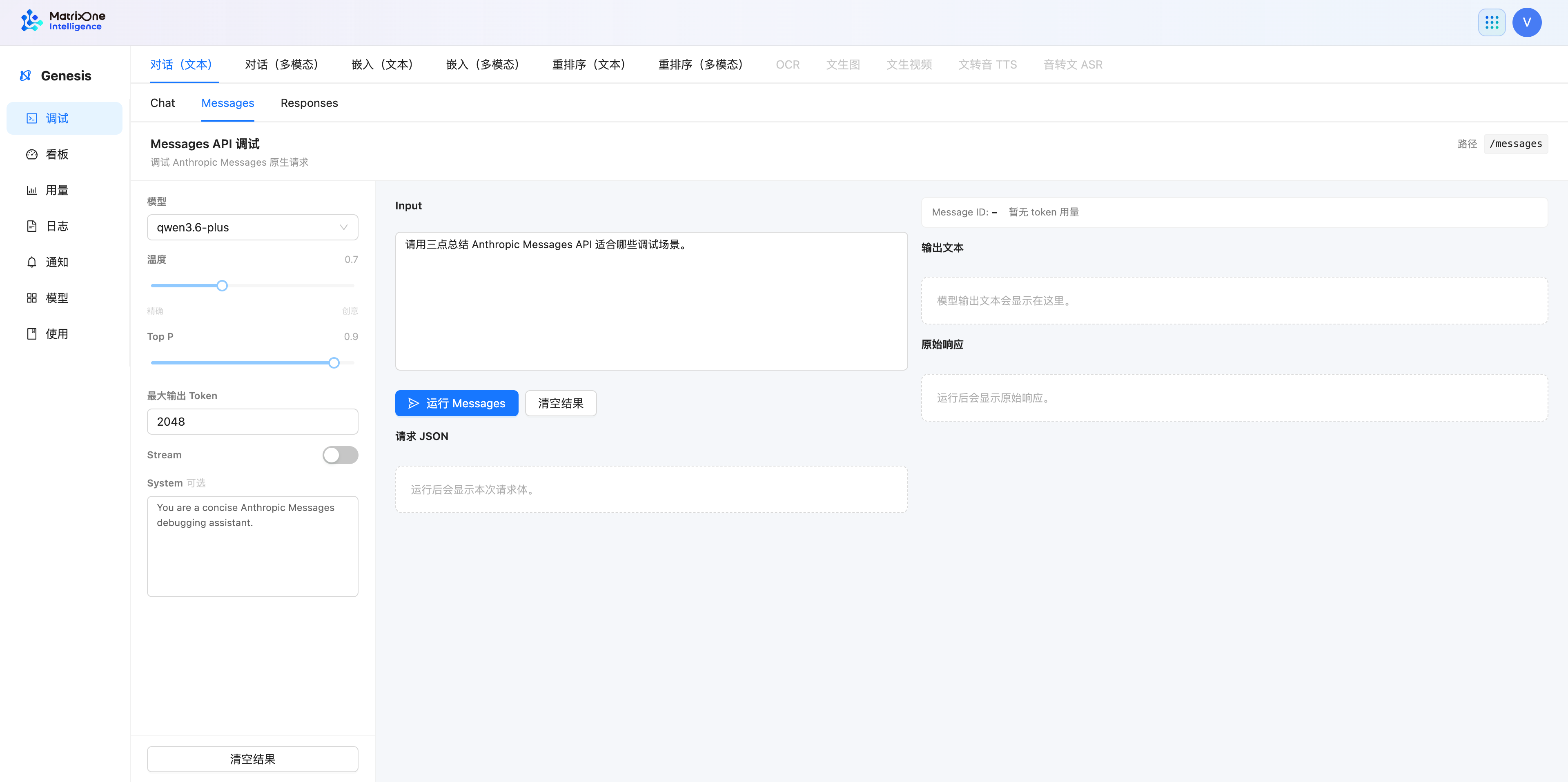Switch to 对话（文本）tab
Viewport: 1568px width, 782px height.
coord(184,64)
